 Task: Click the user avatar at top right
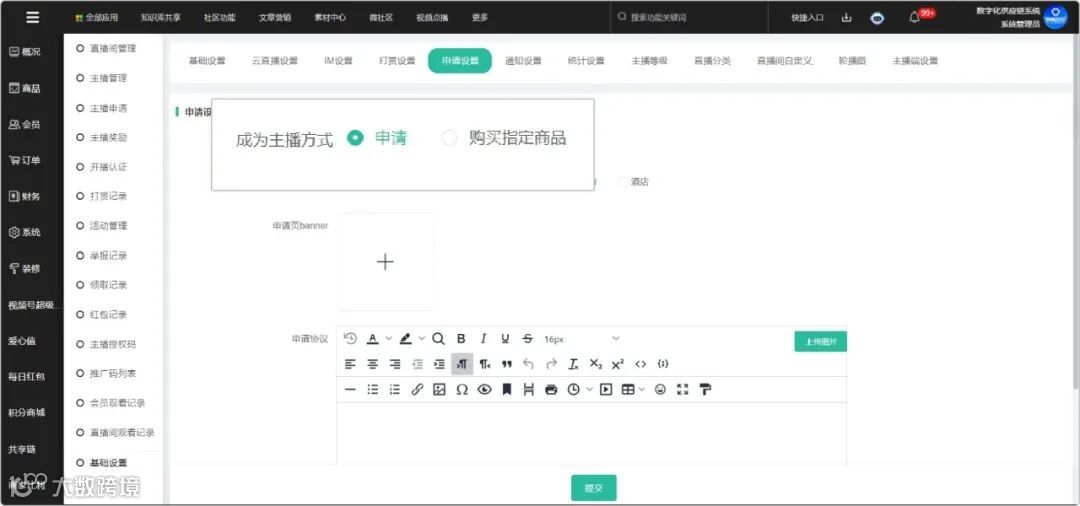(x=1055, y=18)
